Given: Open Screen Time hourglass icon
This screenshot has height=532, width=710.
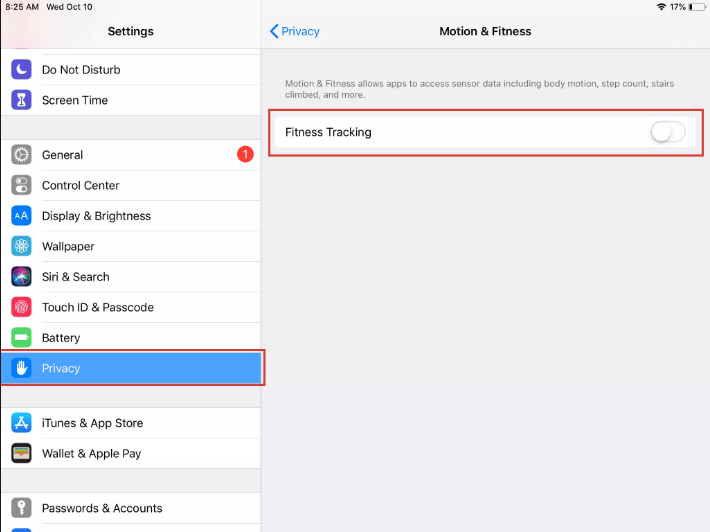Looking at the screenshot, I should [x=21, y=100].
